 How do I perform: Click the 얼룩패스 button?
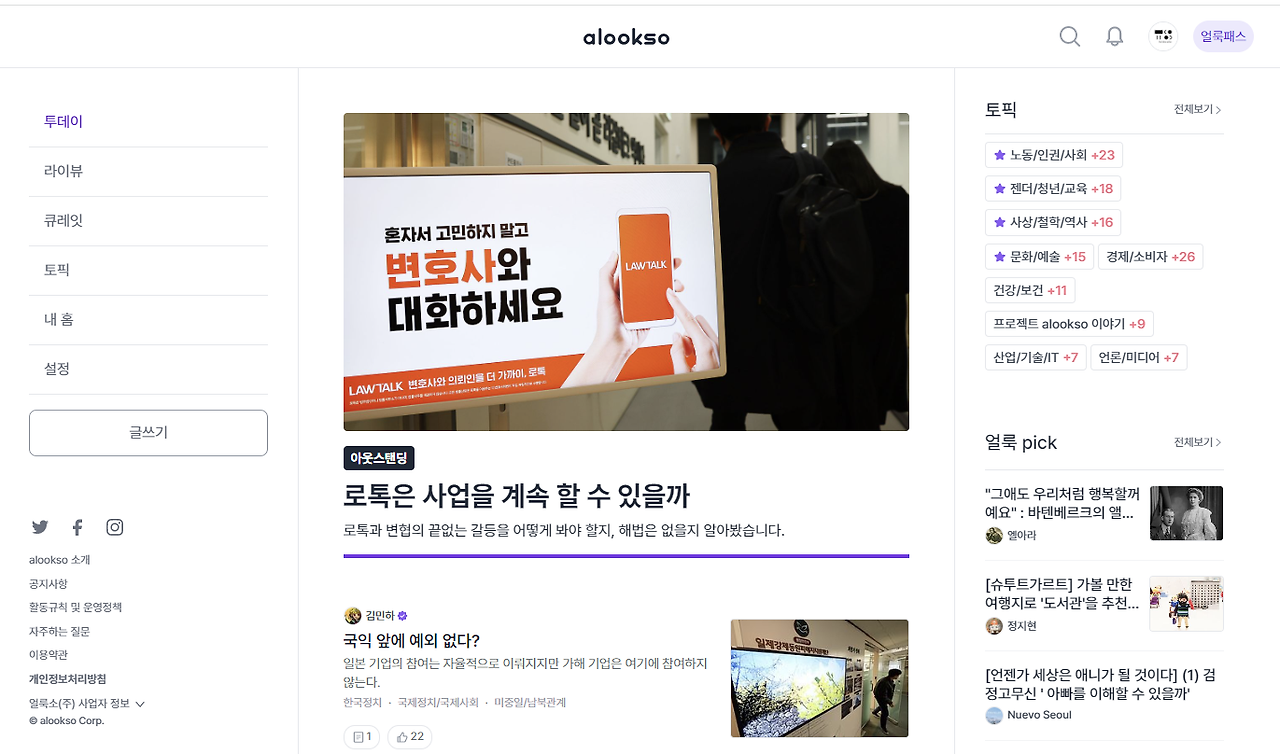pos(1223,37)
